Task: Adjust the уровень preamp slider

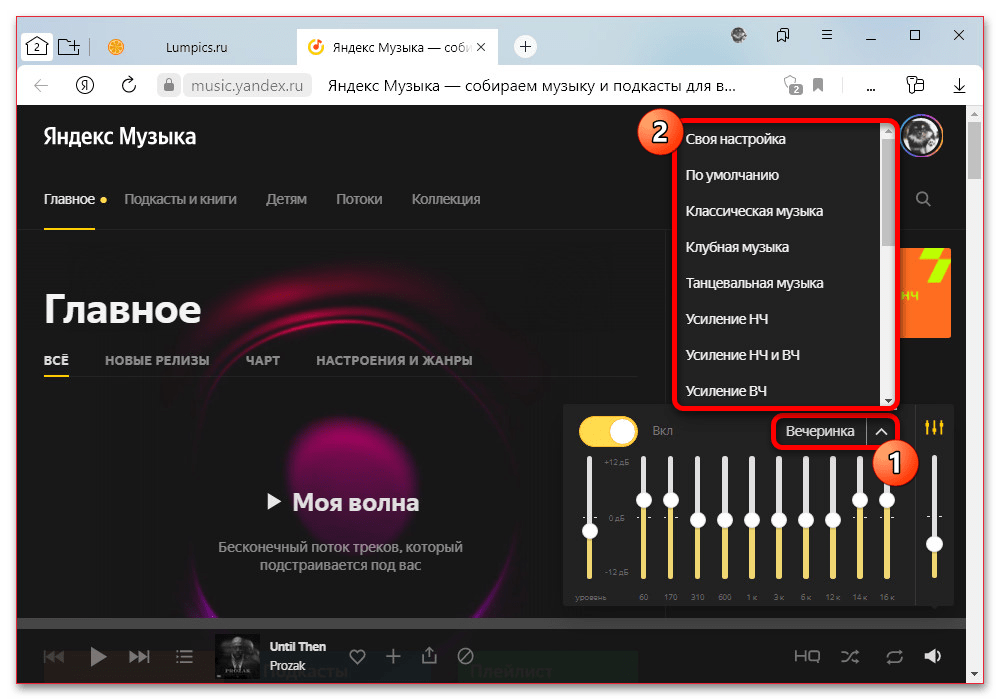Action: 590,530
